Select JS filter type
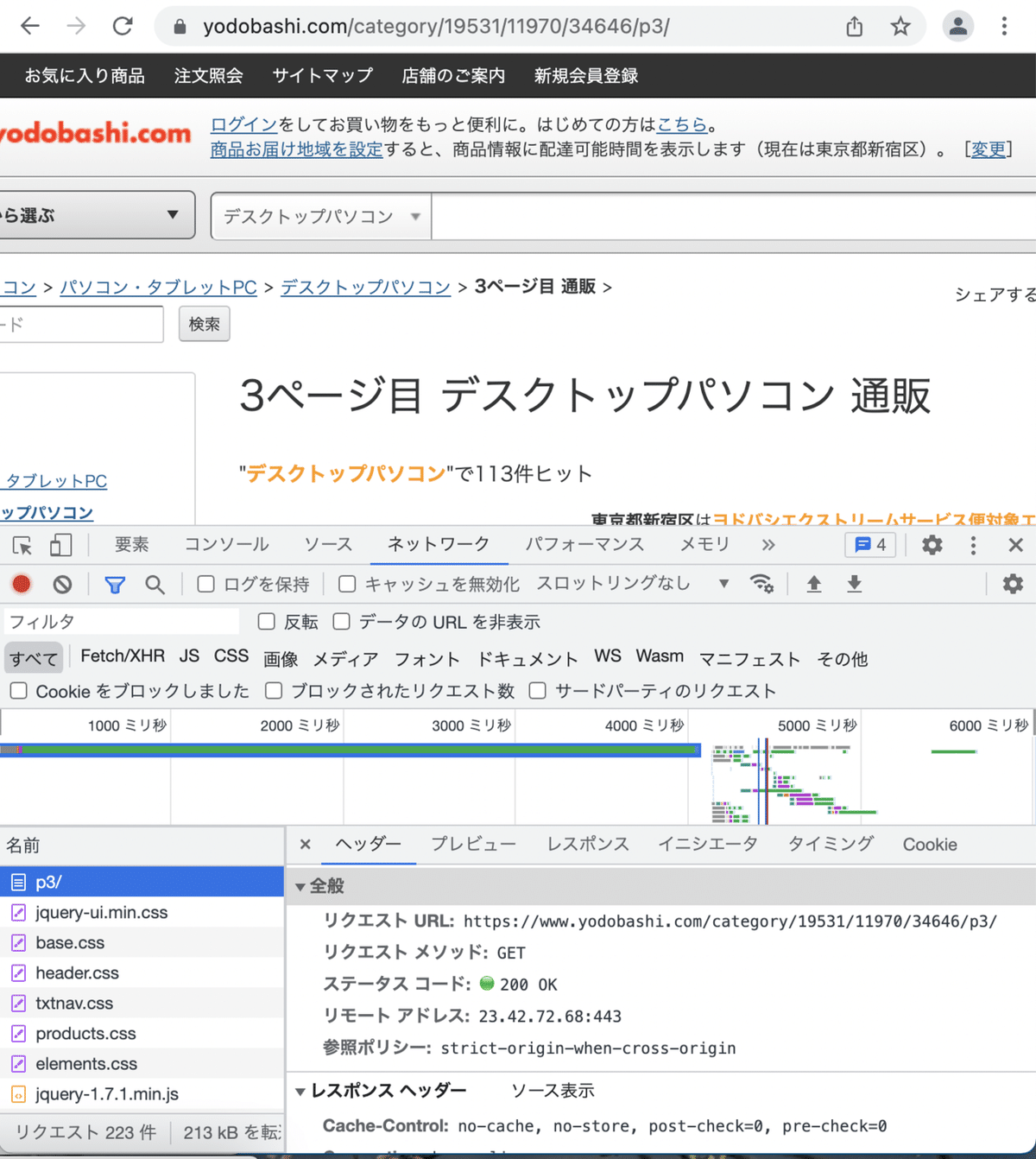This screenshot has width=1036, height=1159. (189, 656)
